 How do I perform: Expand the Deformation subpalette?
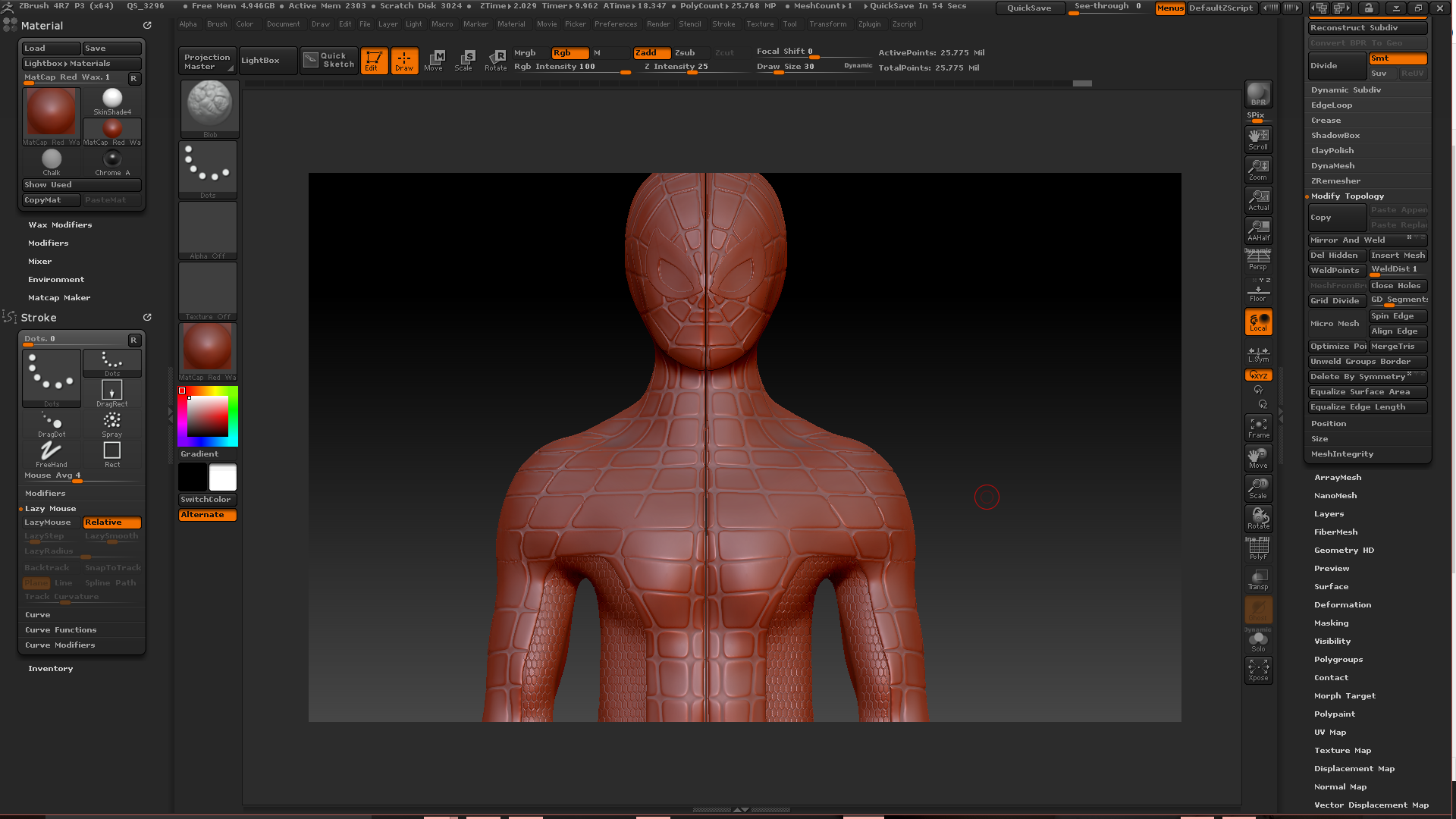coord(1342,605)
